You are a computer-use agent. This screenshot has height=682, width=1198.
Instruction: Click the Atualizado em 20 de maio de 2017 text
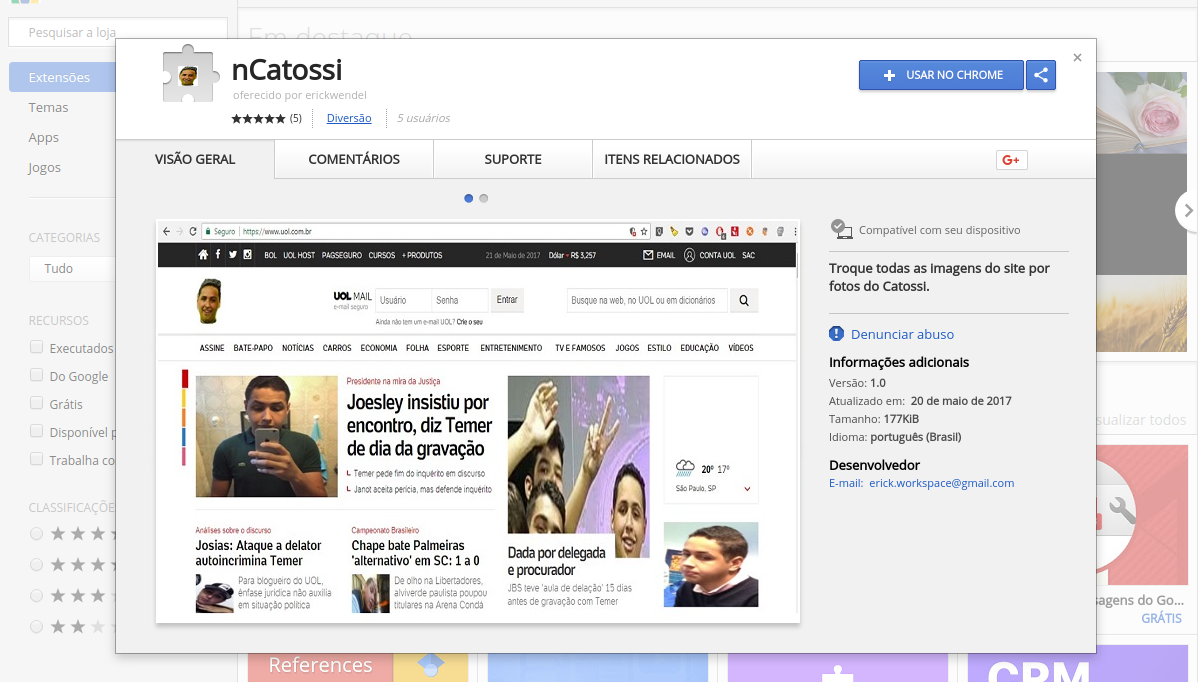click(x=920, y=401)
